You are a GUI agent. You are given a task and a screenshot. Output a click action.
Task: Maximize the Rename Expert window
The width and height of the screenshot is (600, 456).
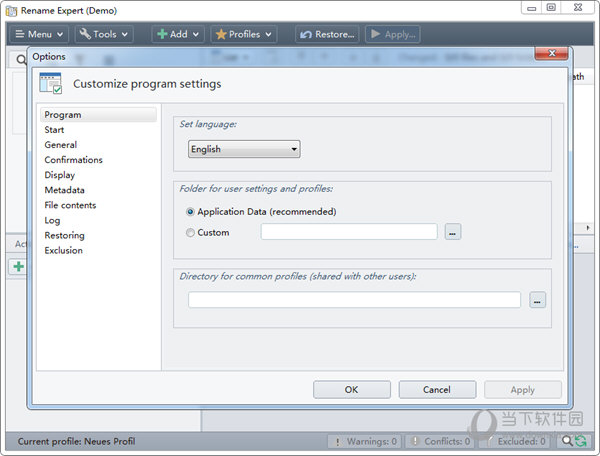[x=551, y=8]
